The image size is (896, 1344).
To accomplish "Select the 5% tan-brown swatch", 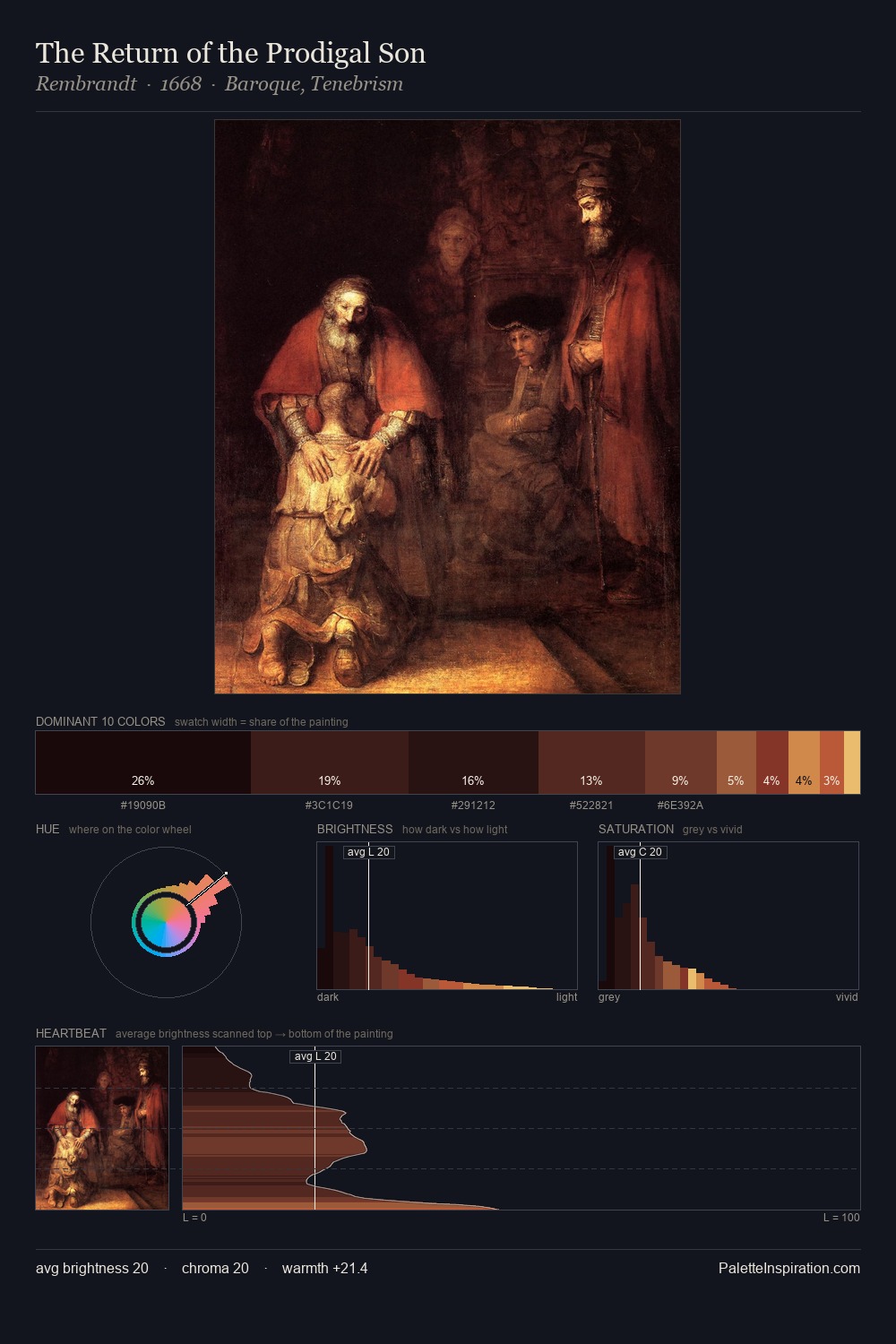I will 737,762.
